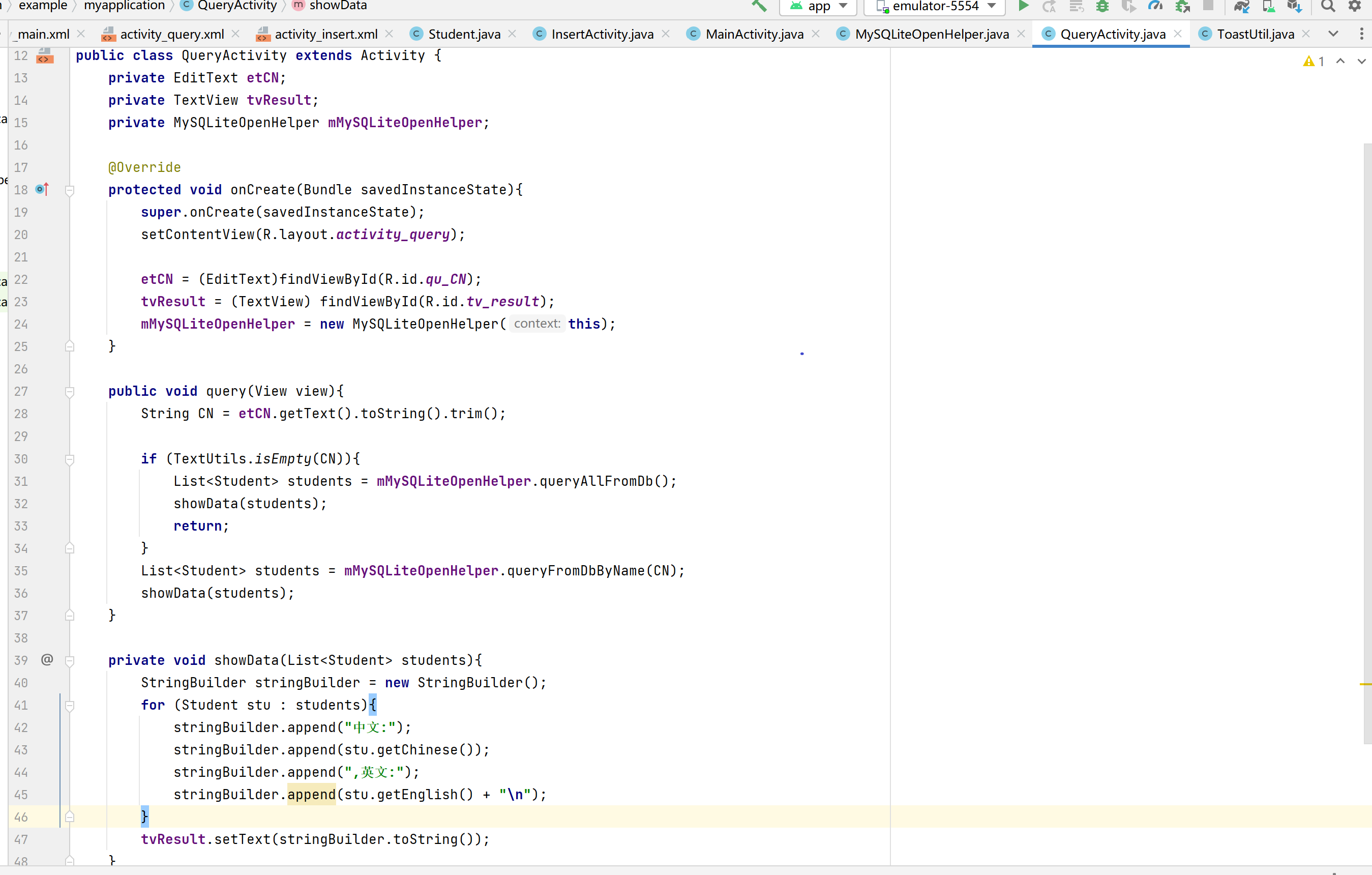The height and width of the screenshot is (875, 1372).
Task: Close the ToastUtil.java tab
Action: pos(1306,34)
